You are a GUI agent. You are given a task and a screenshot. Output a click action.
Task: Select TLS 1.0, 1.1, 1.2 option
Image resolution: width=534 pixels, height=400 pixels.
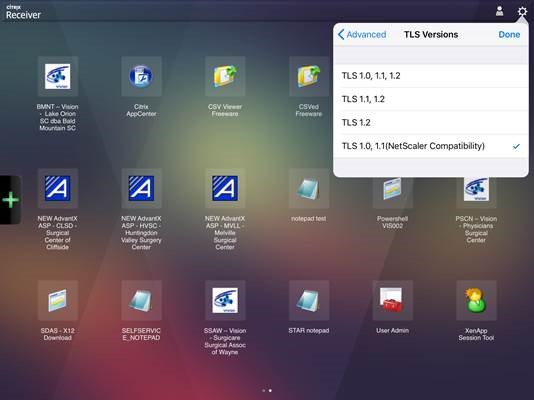pyautogui.click(x=431, y=76)
